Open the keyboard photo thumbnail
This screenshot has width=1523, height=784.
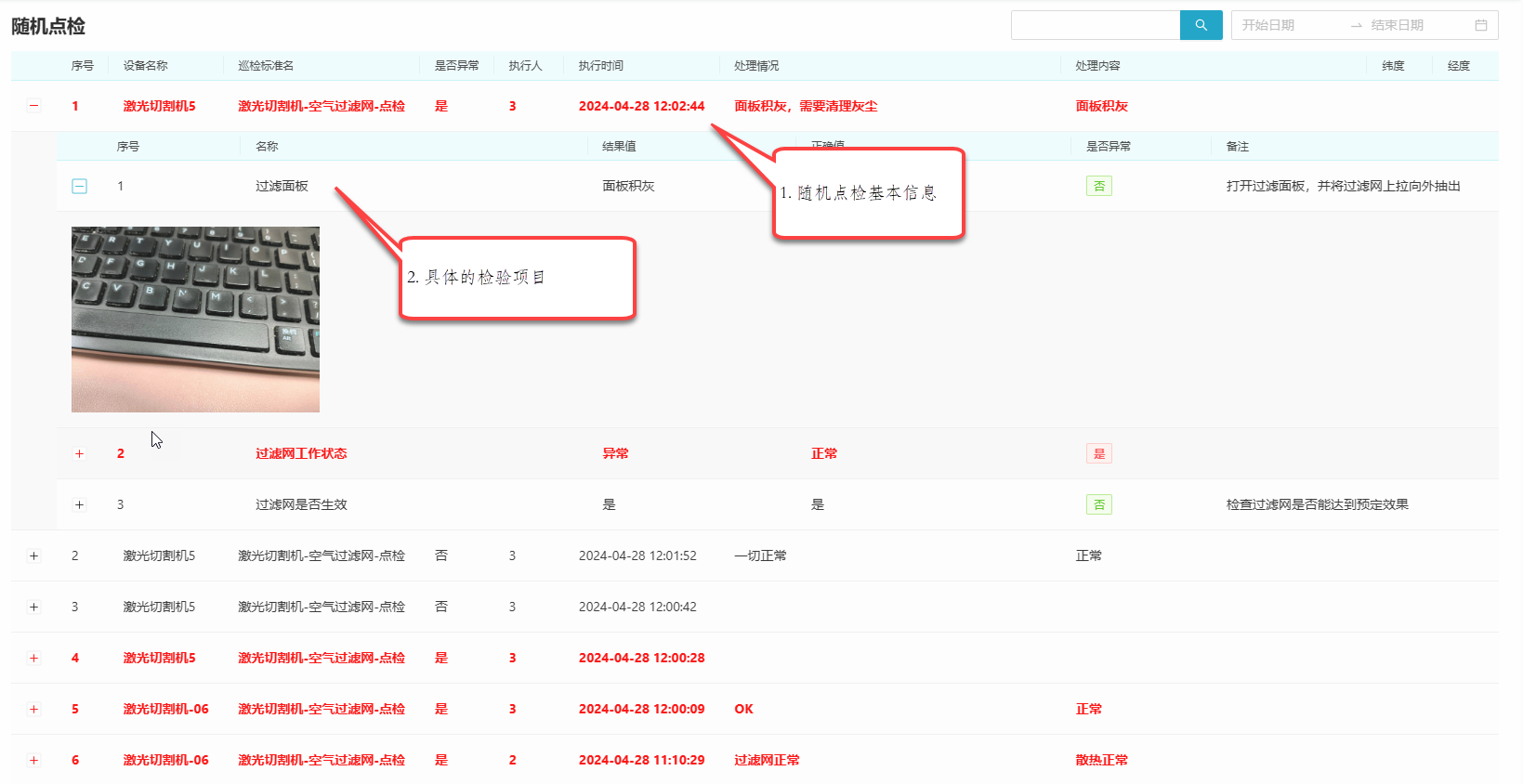coord(195,320)
